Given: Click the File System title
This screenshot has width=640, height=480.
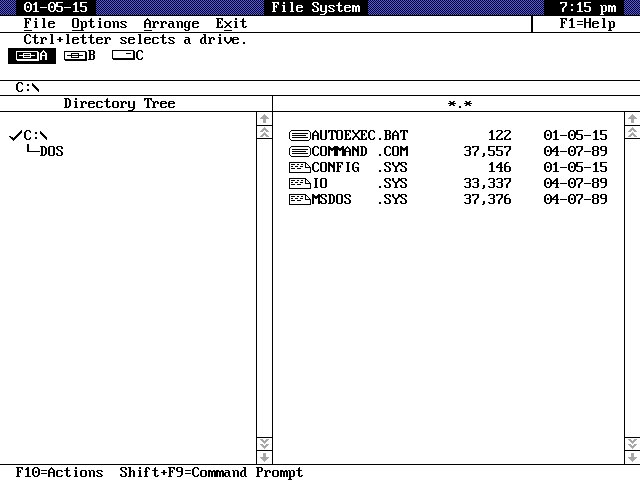Looking at the screenshot, I should tap(316, 7).
